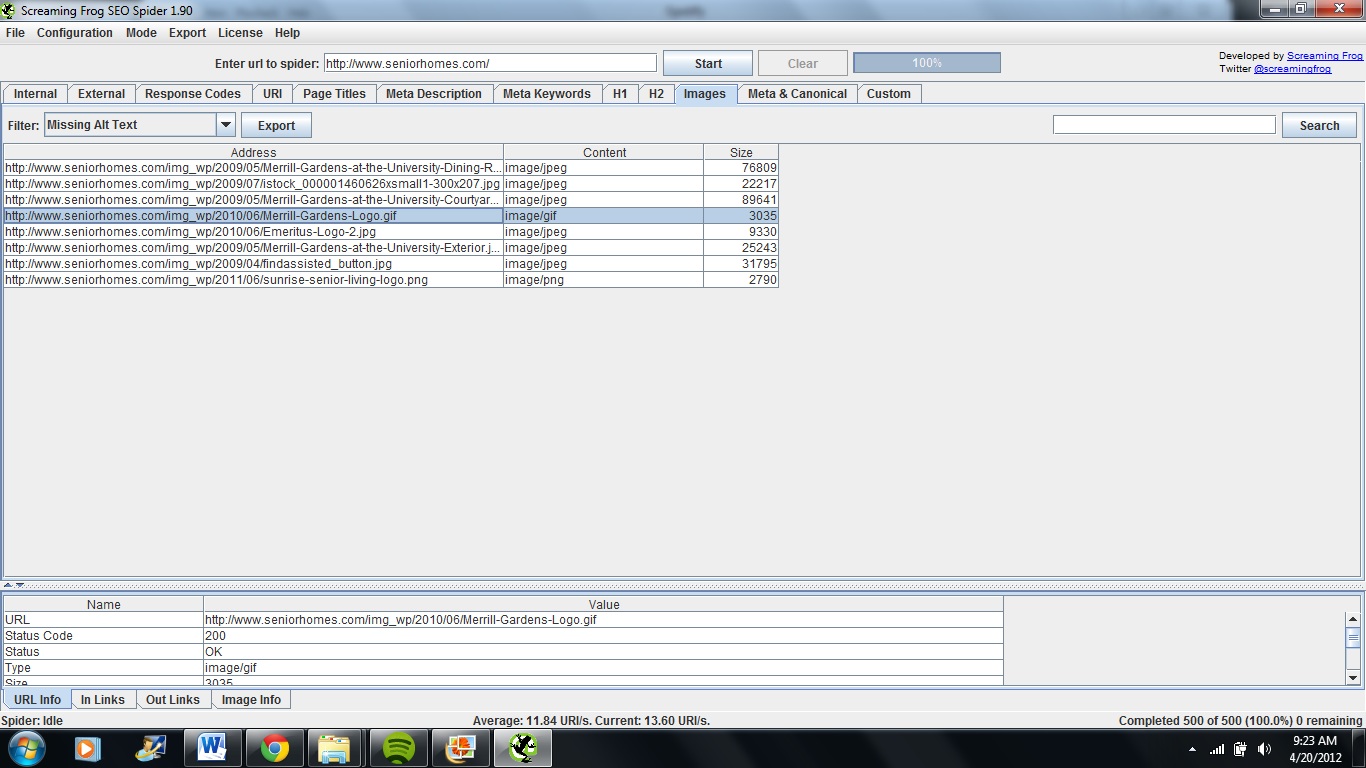
Task: Click the Search button
Action: tap(1319, 125)
